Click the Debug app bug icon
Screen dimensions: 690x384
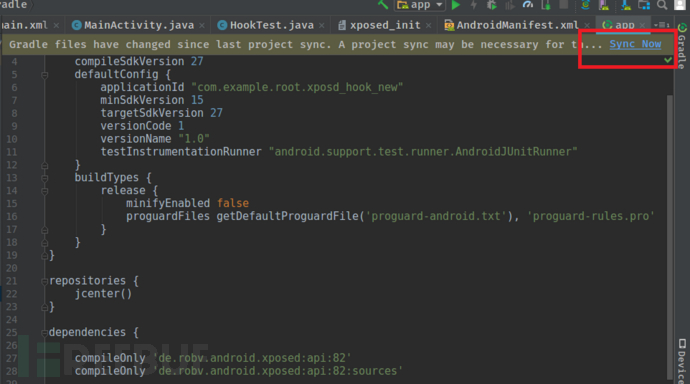coord(492,5)
